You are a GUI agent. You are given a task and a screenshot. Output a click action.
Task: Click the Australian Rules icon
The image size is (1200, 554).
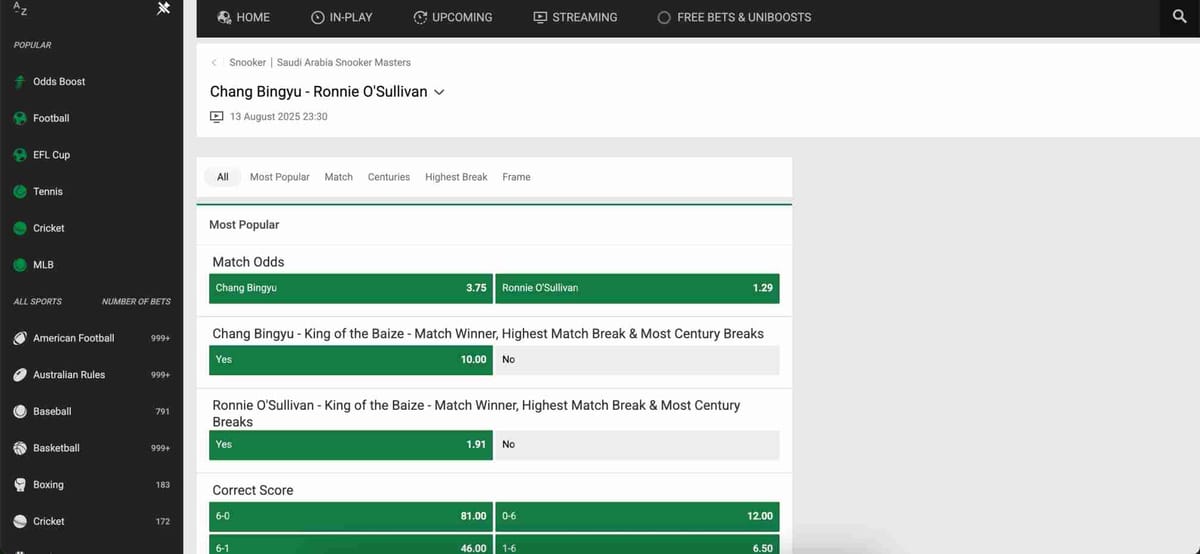pos(19,375)
